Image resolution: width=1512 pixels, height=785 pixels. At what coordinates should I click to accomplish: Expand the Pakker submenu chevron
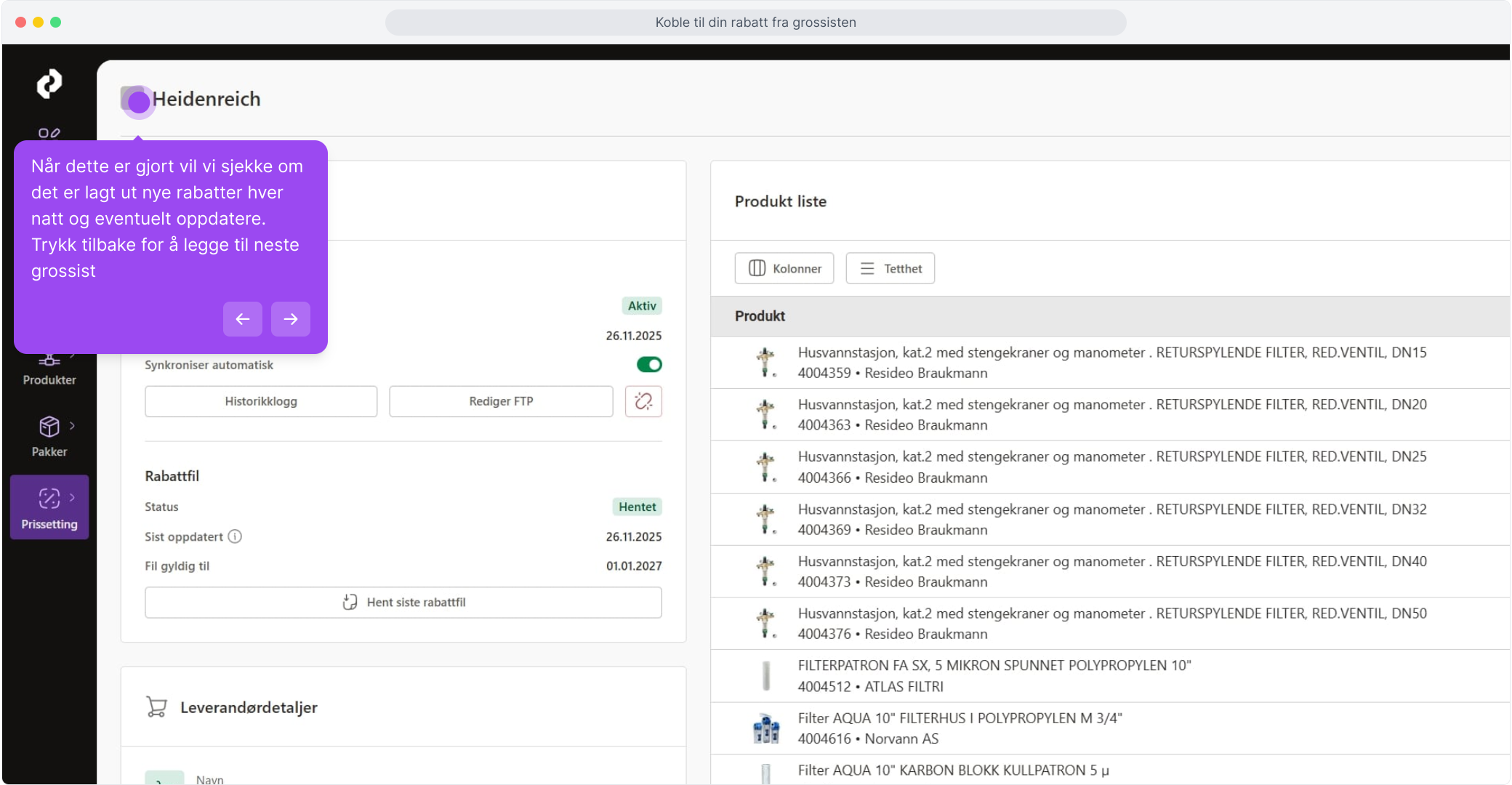[72, 426]
